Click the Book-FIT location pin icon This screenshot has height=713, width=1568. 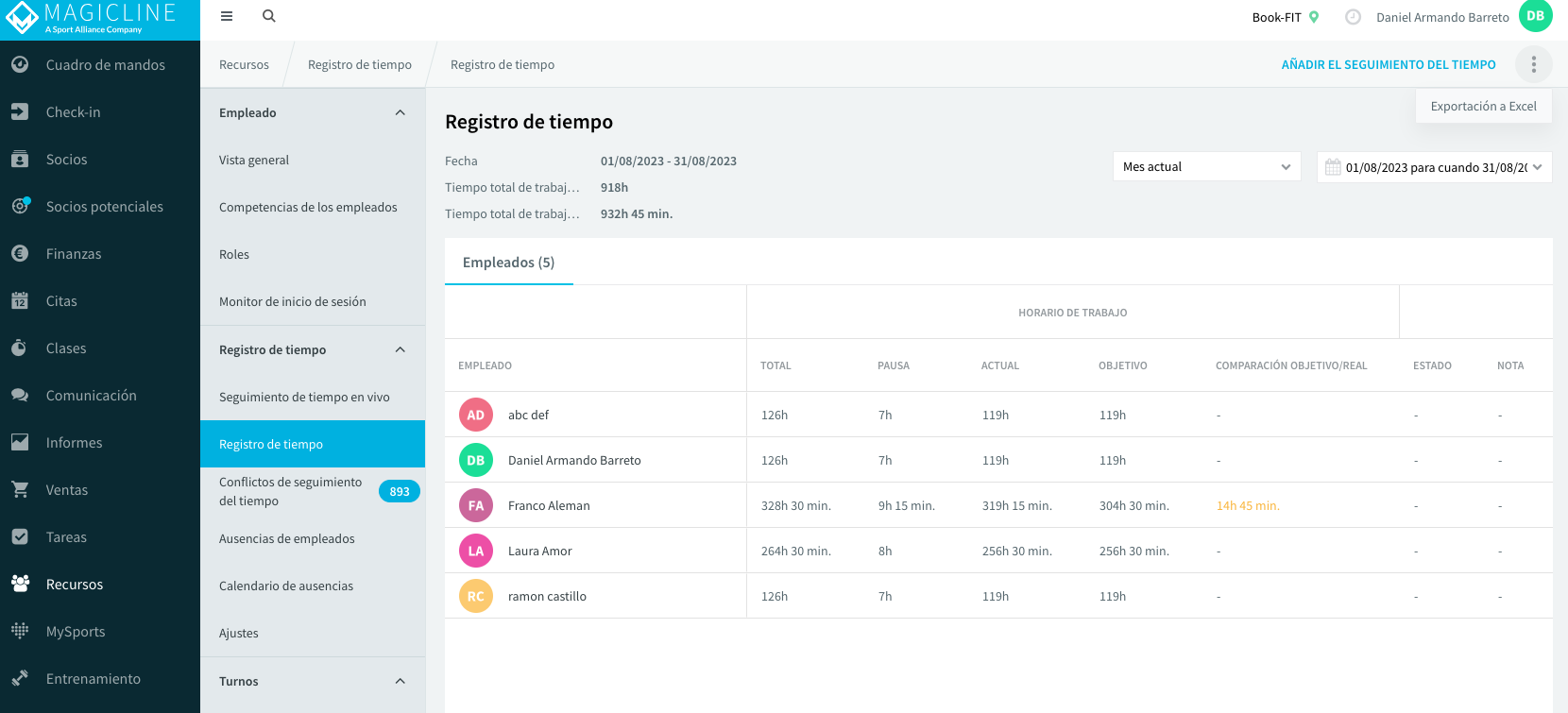coord(1314,17)
